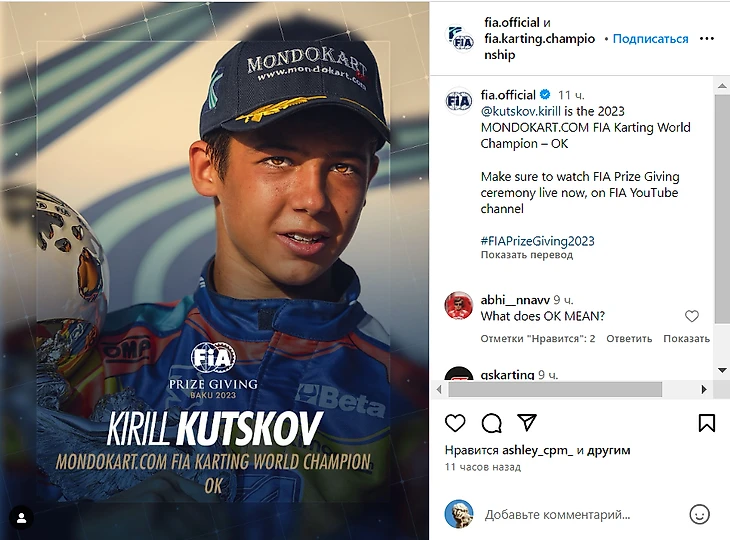Click Показать перевод translation link
730x540 pixels.
[x=527, y=255]
